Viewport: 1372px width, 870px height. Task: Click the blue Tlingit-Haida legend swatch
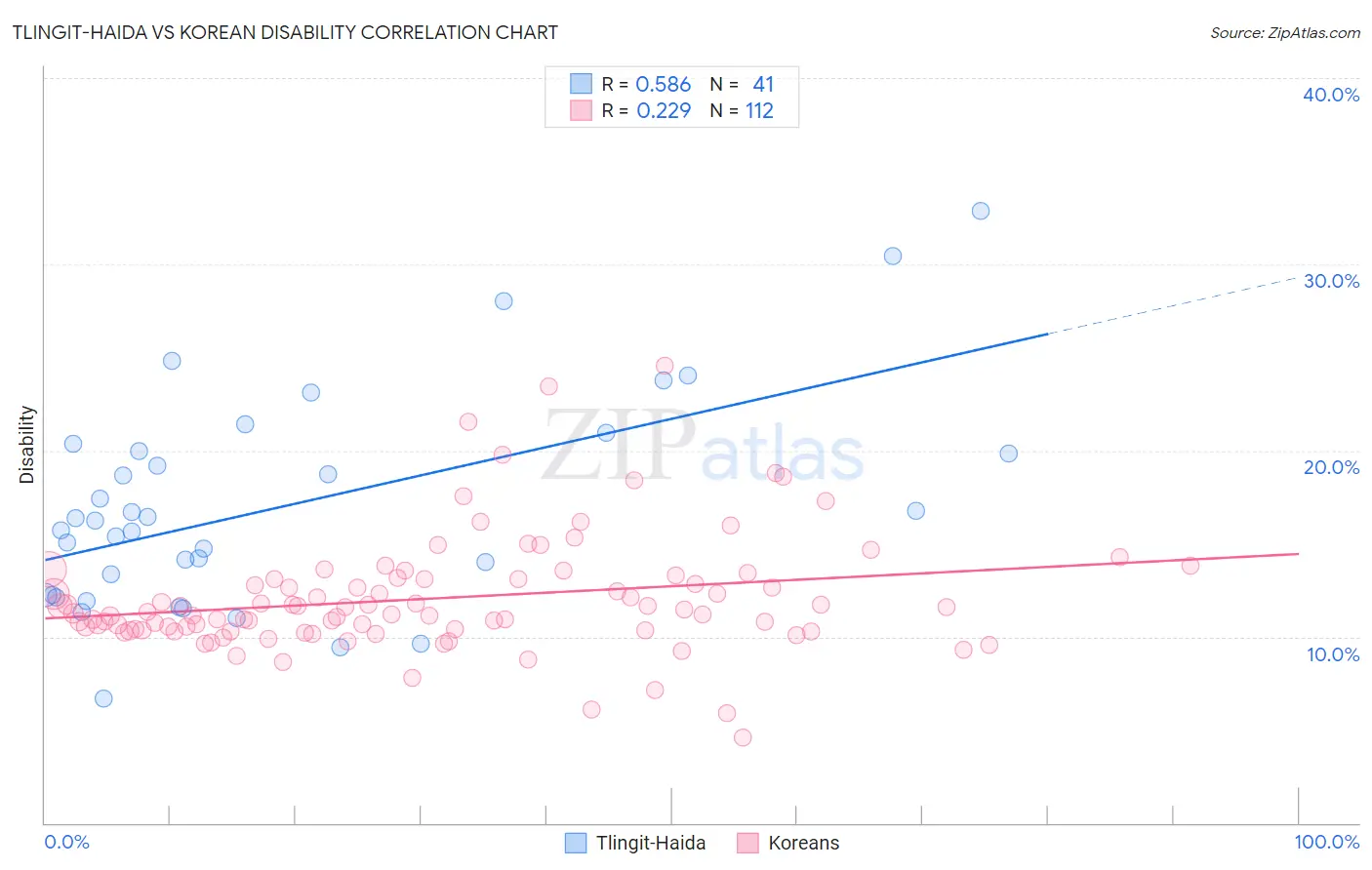point(576,843)
